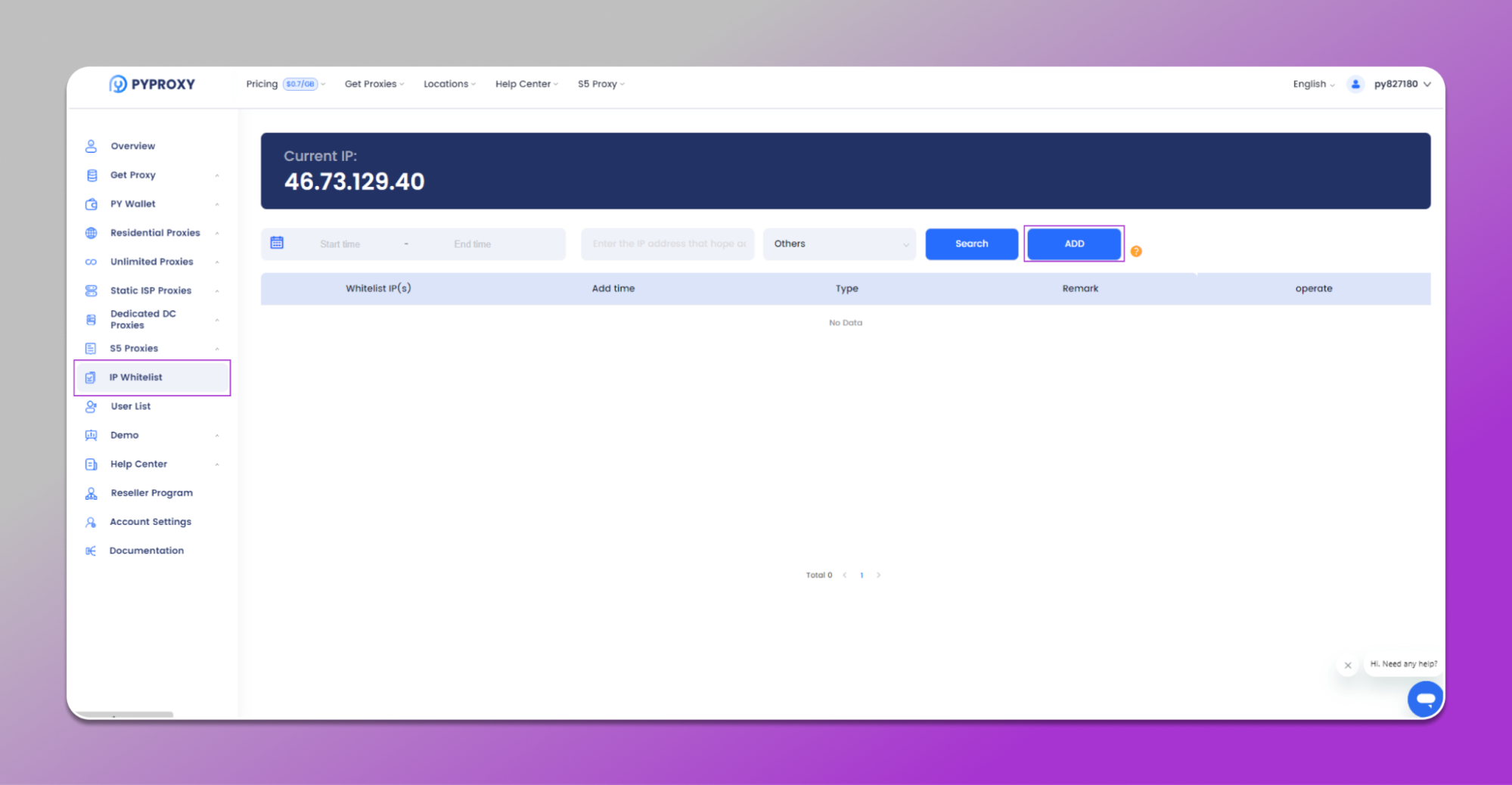The height and width of the screenshot is (785, 1512).
Task: Click the PY Wallet icon
Action: click(x=92, y=204)
